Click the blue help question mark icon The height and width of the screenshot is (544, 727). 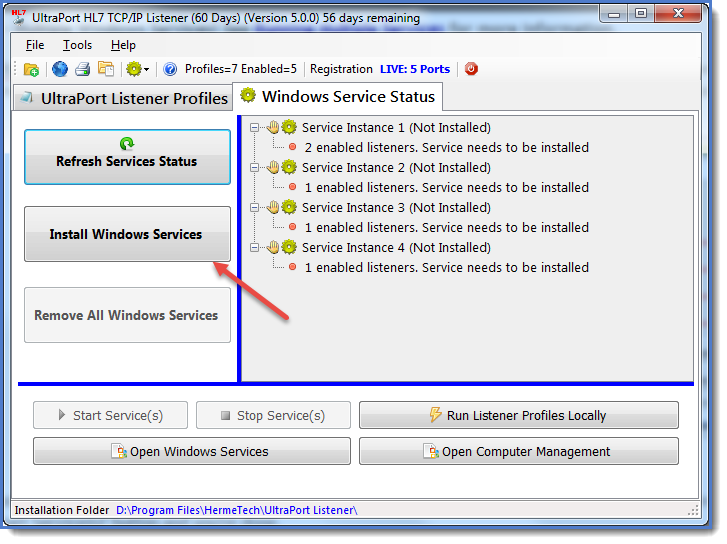[x=170, y=69]
